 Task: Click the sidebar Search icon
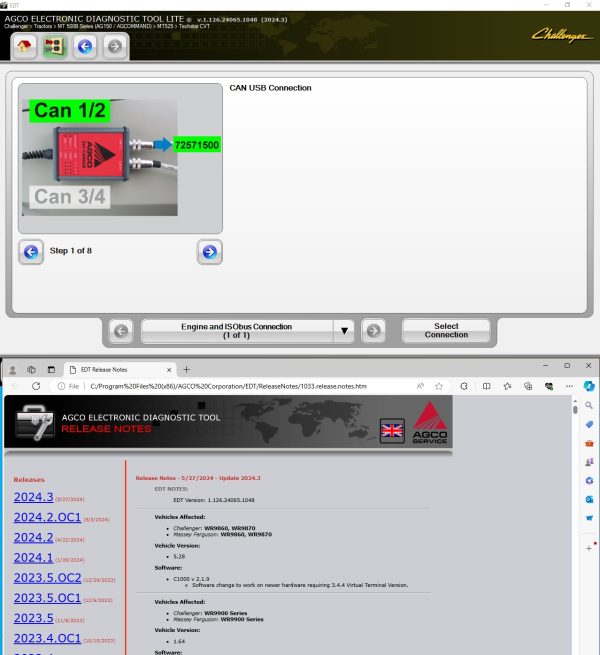[x=589, y=406]
